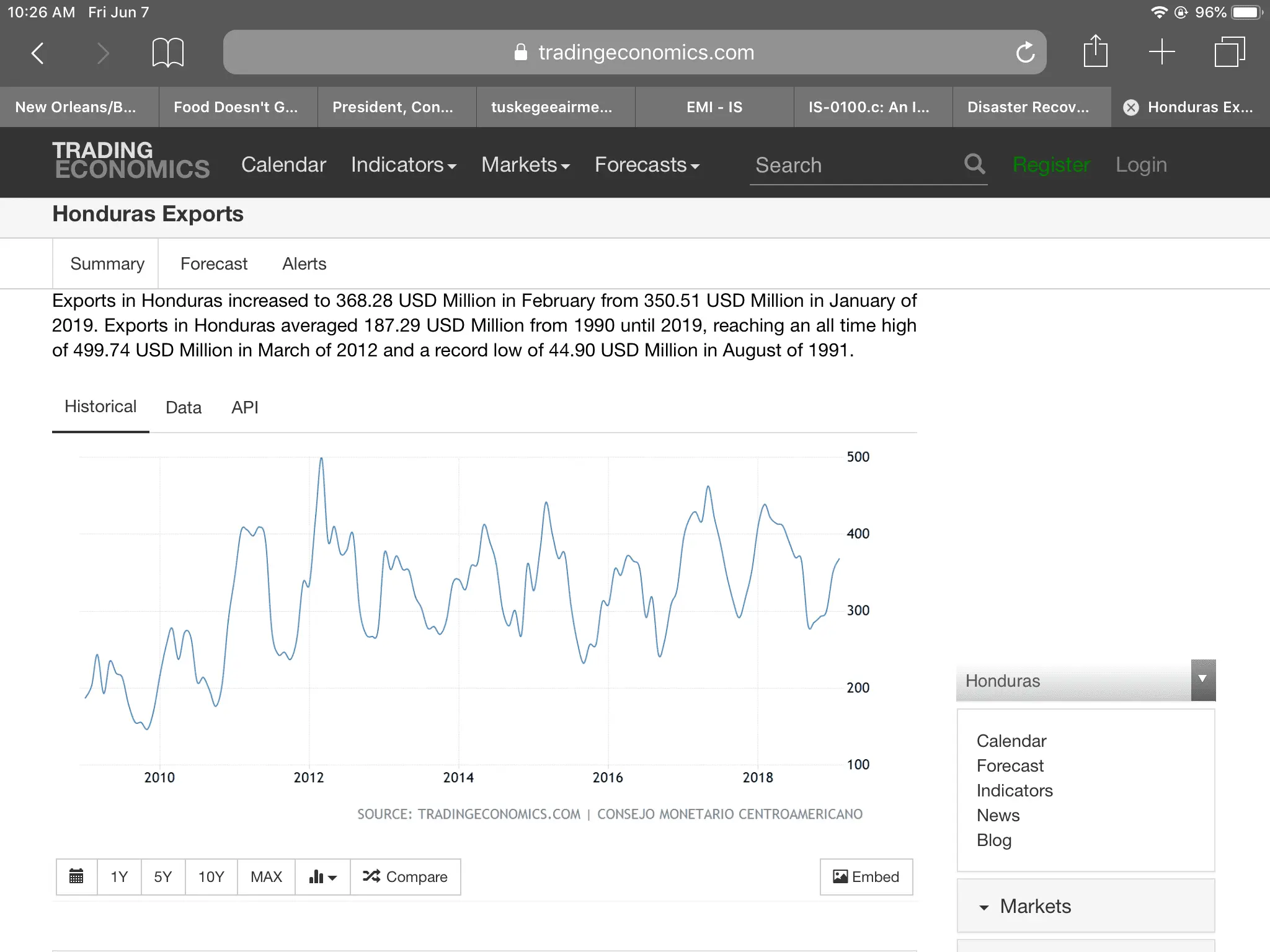Open the bookmarks book icon
1270x952 pixels.
167,53
